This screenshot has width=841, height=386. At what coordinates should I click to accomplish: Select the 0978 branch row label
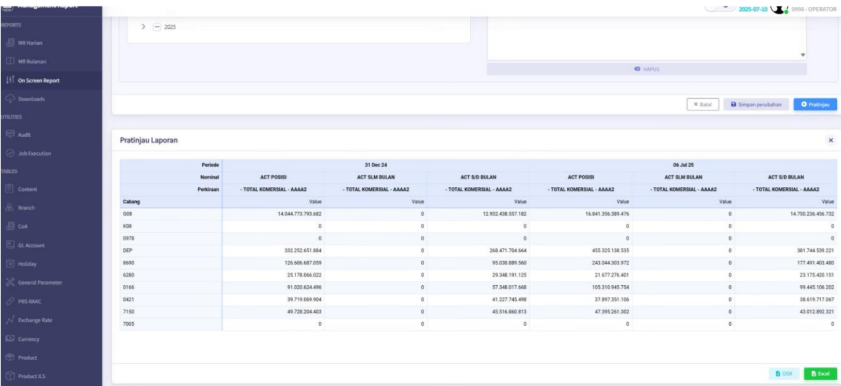pyautogui.click(x=128, y=239)
